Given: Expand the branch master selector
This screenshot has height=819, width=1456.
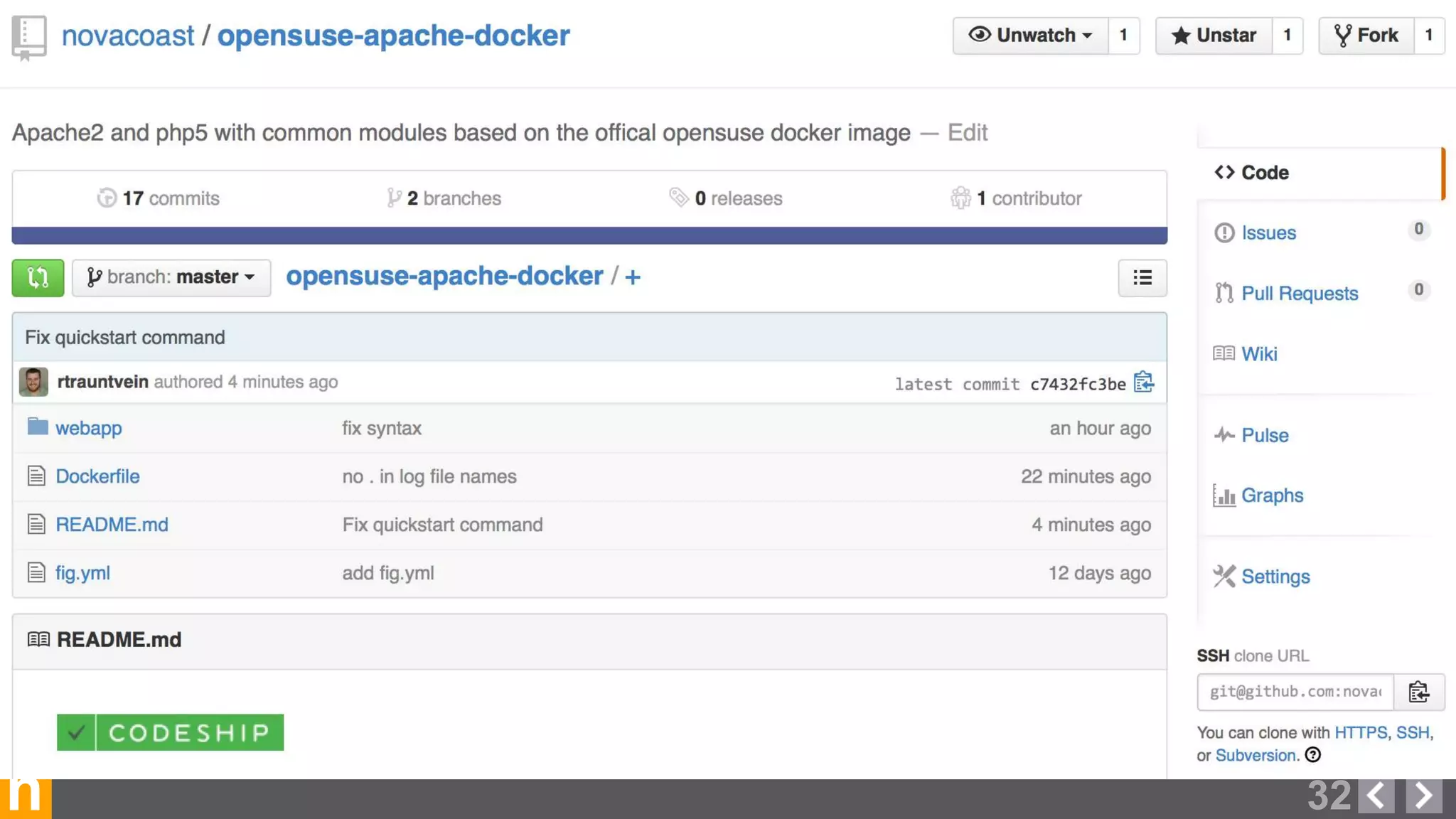Looking at the screenshot, I should point(171,277).
